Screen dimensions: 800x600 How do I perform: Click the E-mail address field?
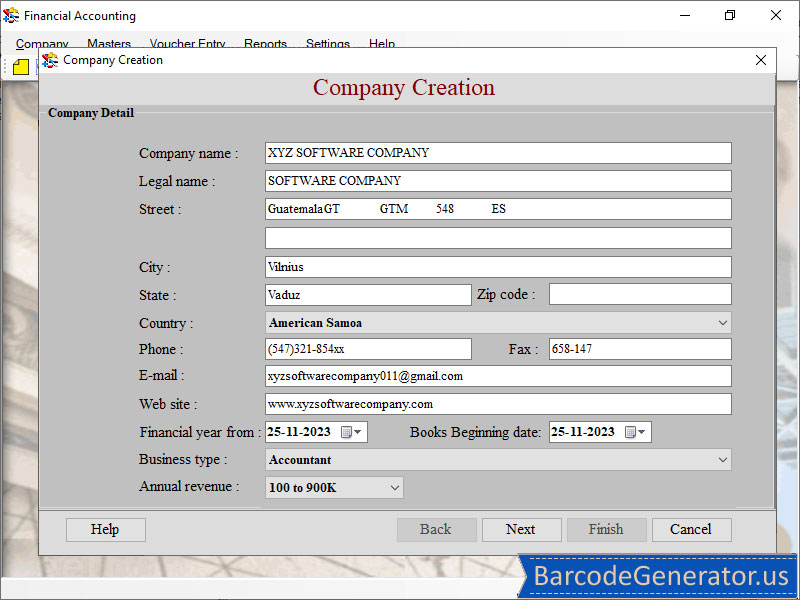coord(498,376)
